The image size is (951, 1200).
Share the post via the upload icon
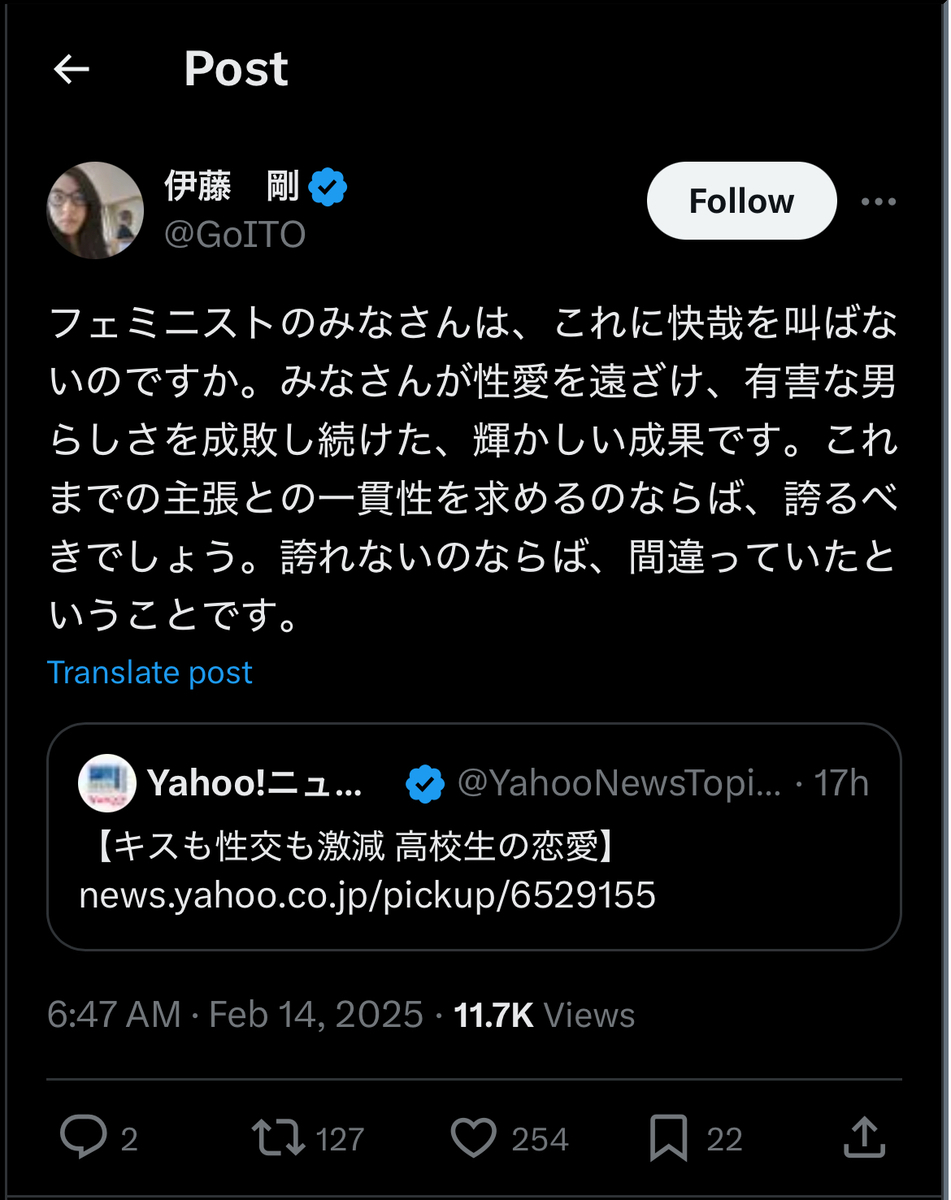[865, 1138]
